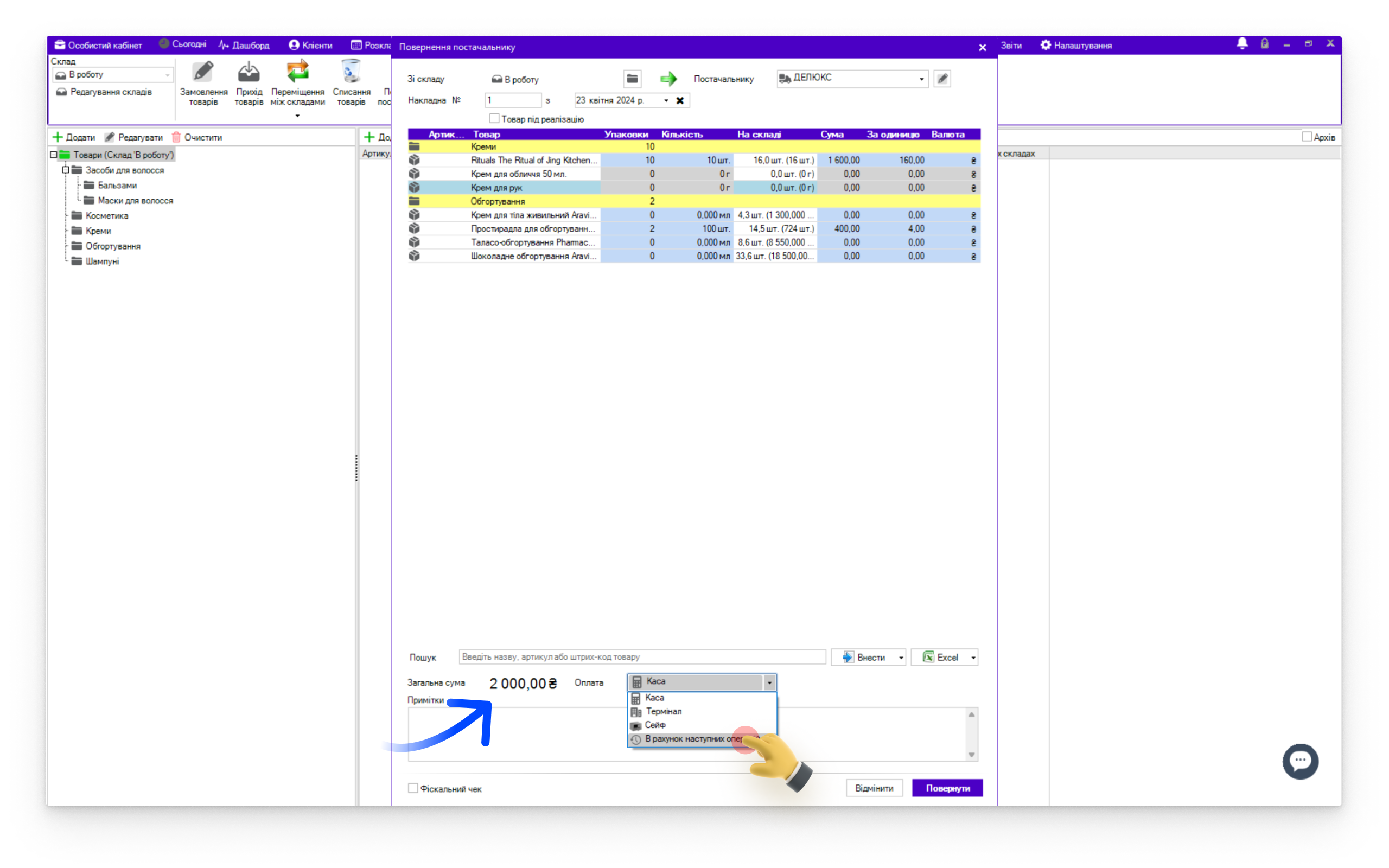Open Налаштування gear menu

[1075, 46]
